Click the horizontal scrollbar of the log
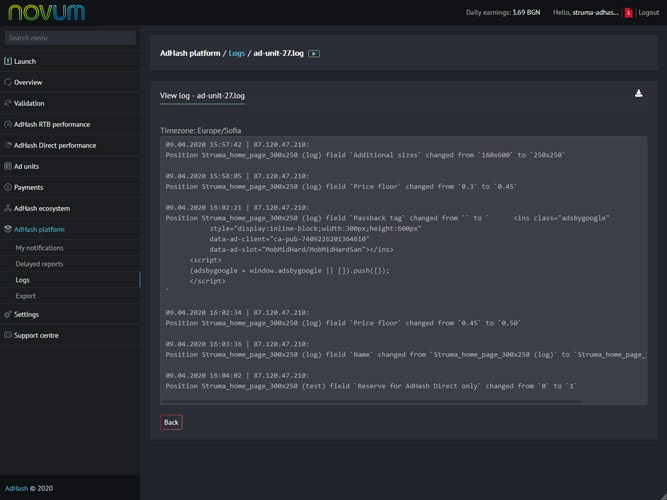Viewport: 667px width, 500px height. pos(371,401)
